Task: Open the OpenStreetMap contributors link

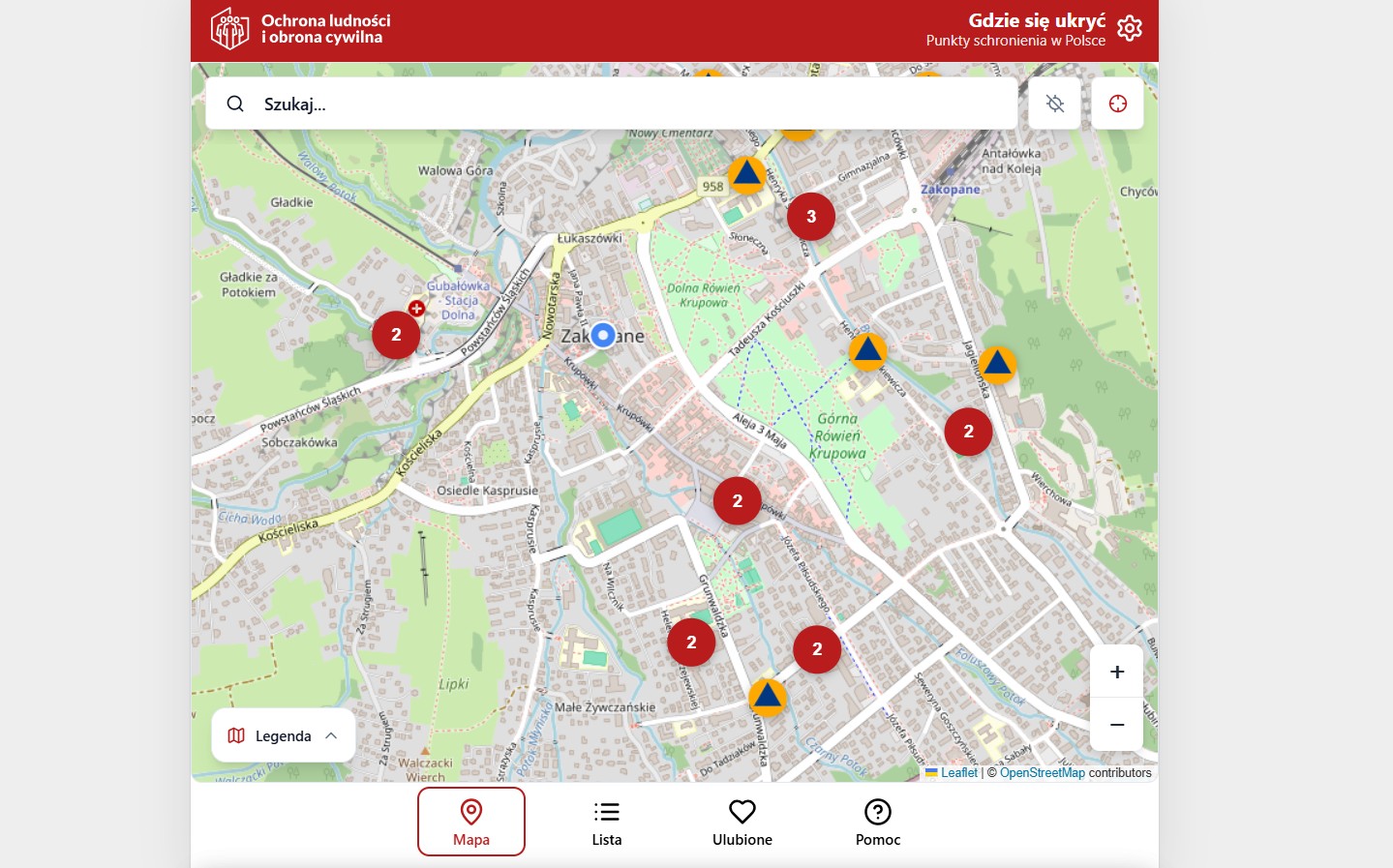Action: pos(1042,772)
